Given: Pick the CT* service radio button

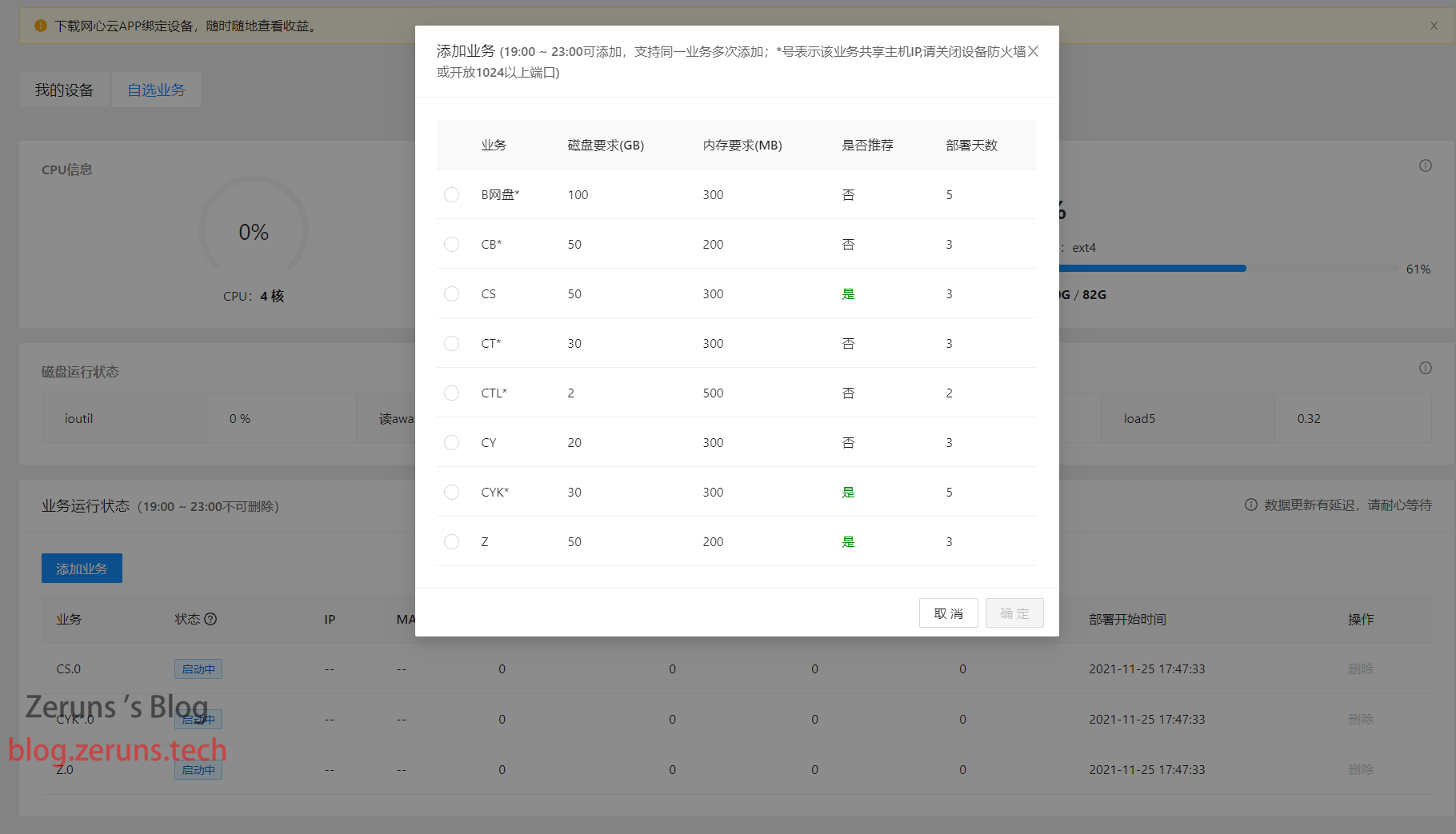Looking at the screenshot, I should [451, 343].
